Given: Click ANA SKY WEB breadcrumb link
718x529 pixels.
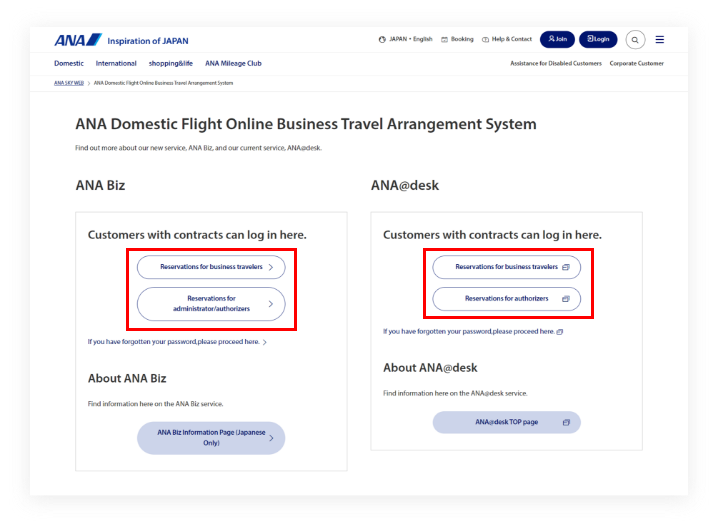Looking at the screenshot, I should [x=69, y=83].
